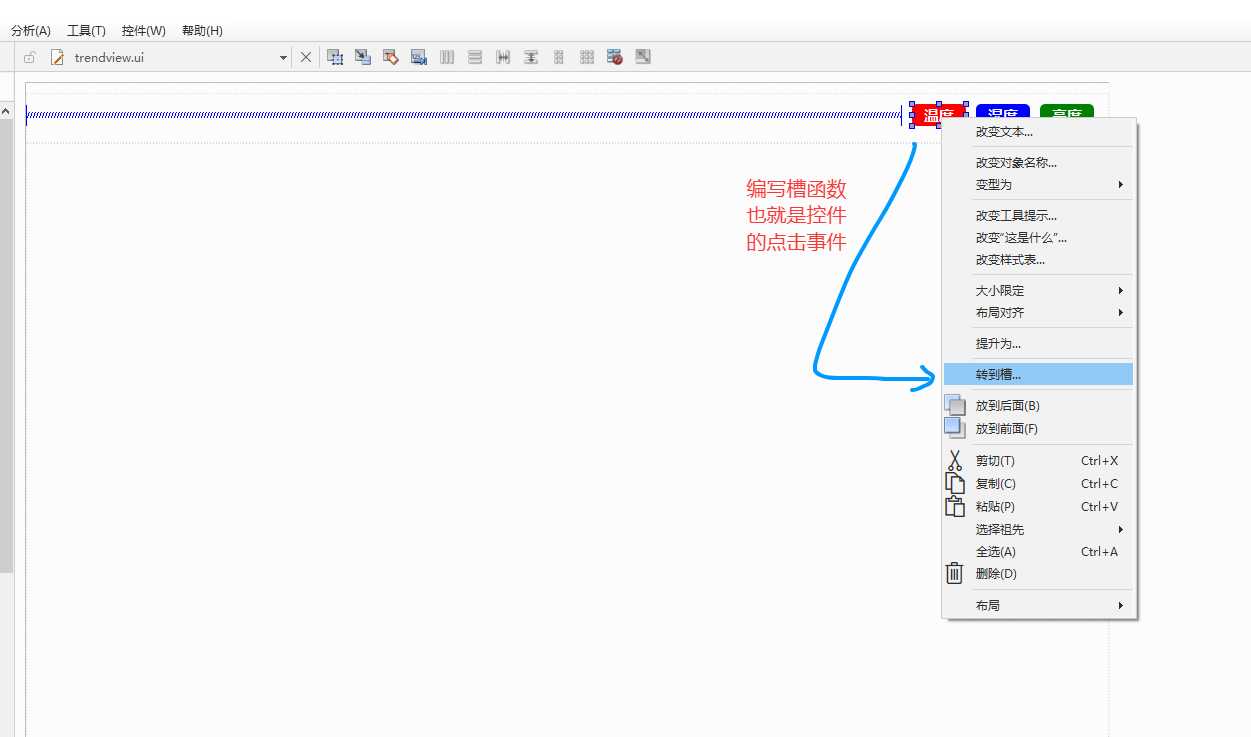Apply horizontal splitter layout icon
The image size is (1251, 737).
[503, 57]
